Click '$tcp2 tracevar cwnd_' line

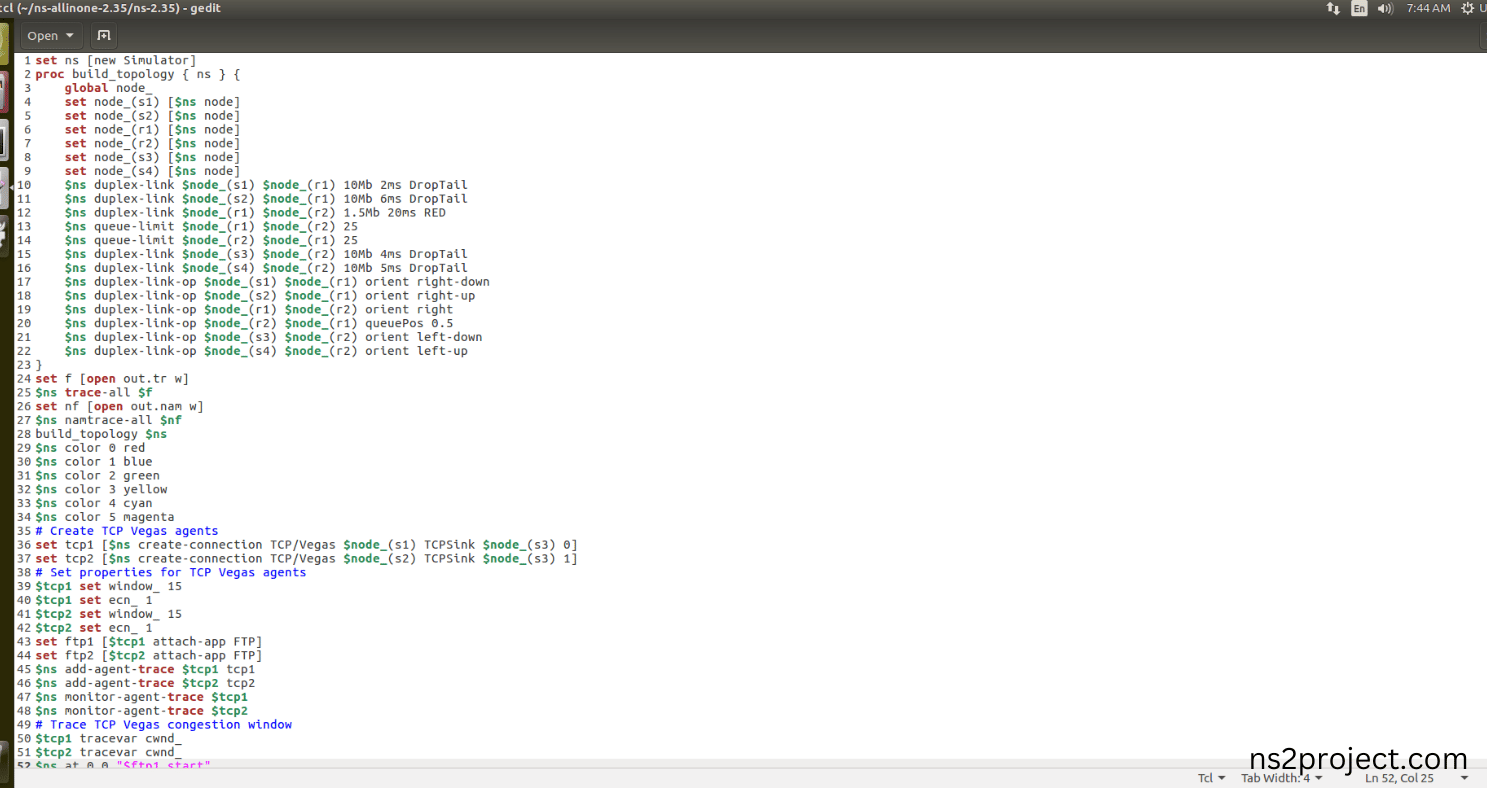[108, 752]
